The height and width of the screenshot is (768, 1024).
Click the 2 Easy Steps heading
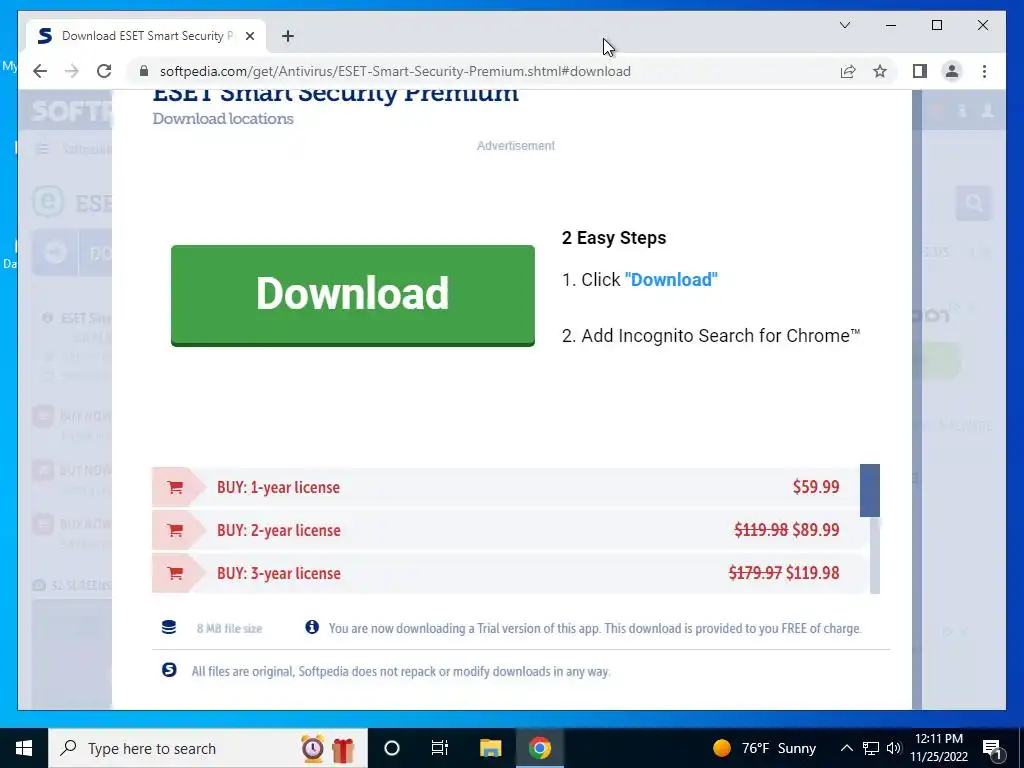coord(614,238)
